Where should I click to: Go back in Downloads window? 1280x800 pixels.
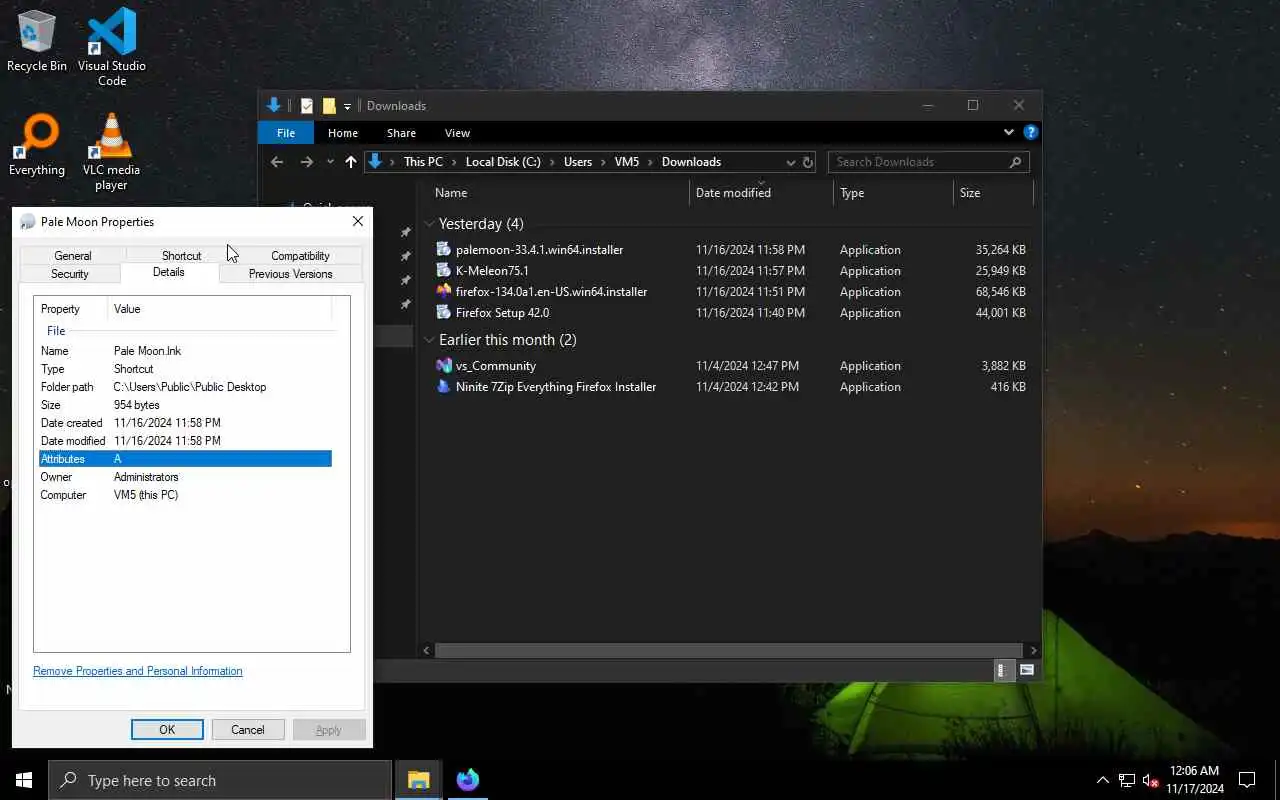click(x=277, y=162)
